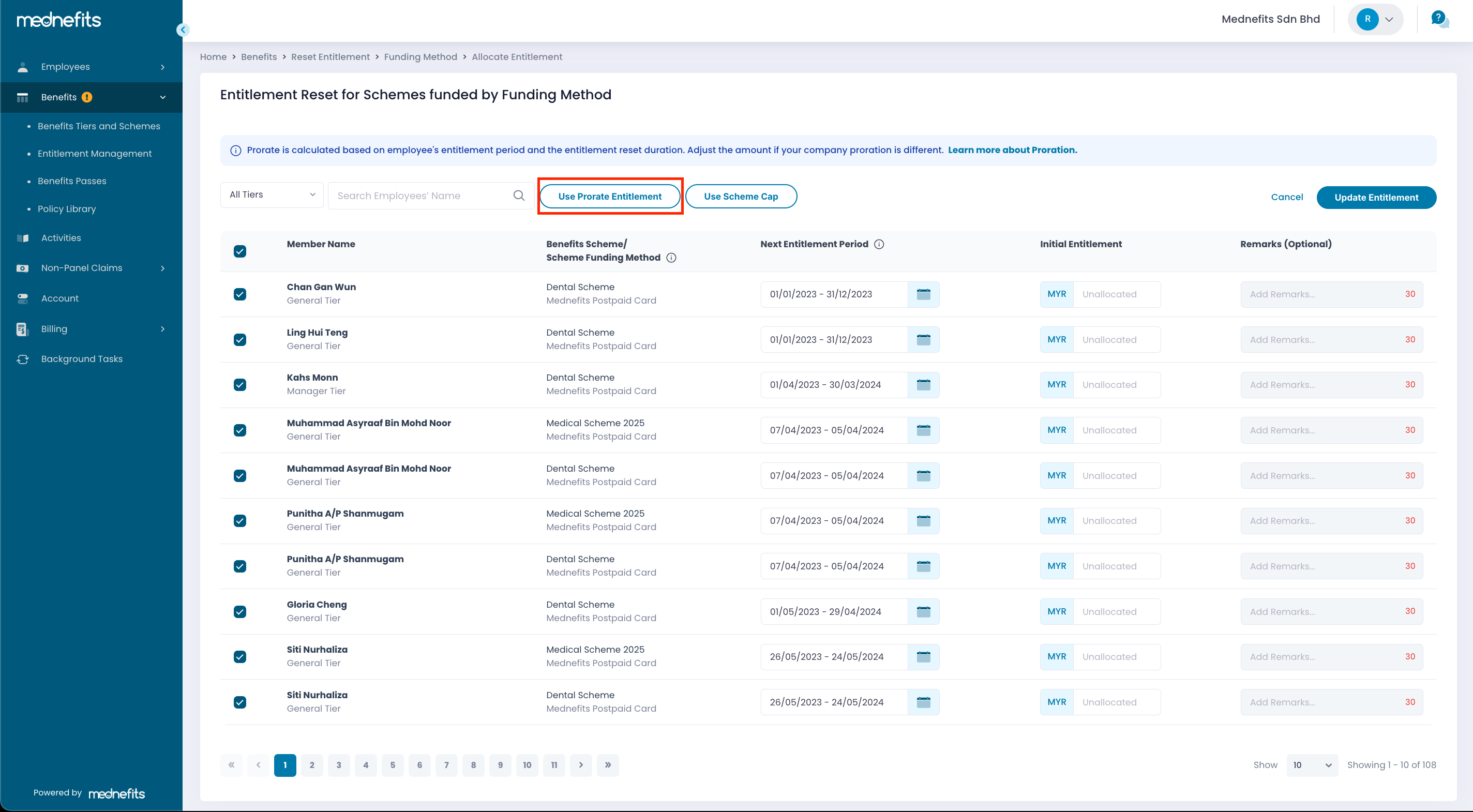Toggle the select-all header checkbox
Viewport: 1473px width, 812px height.
click(x=240, y=251)
